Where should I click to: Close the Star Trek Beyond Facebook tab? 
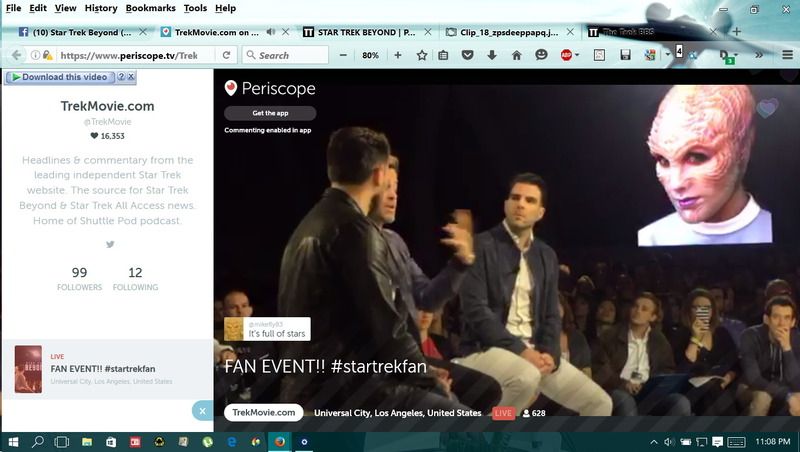click(x=143, y=32)
